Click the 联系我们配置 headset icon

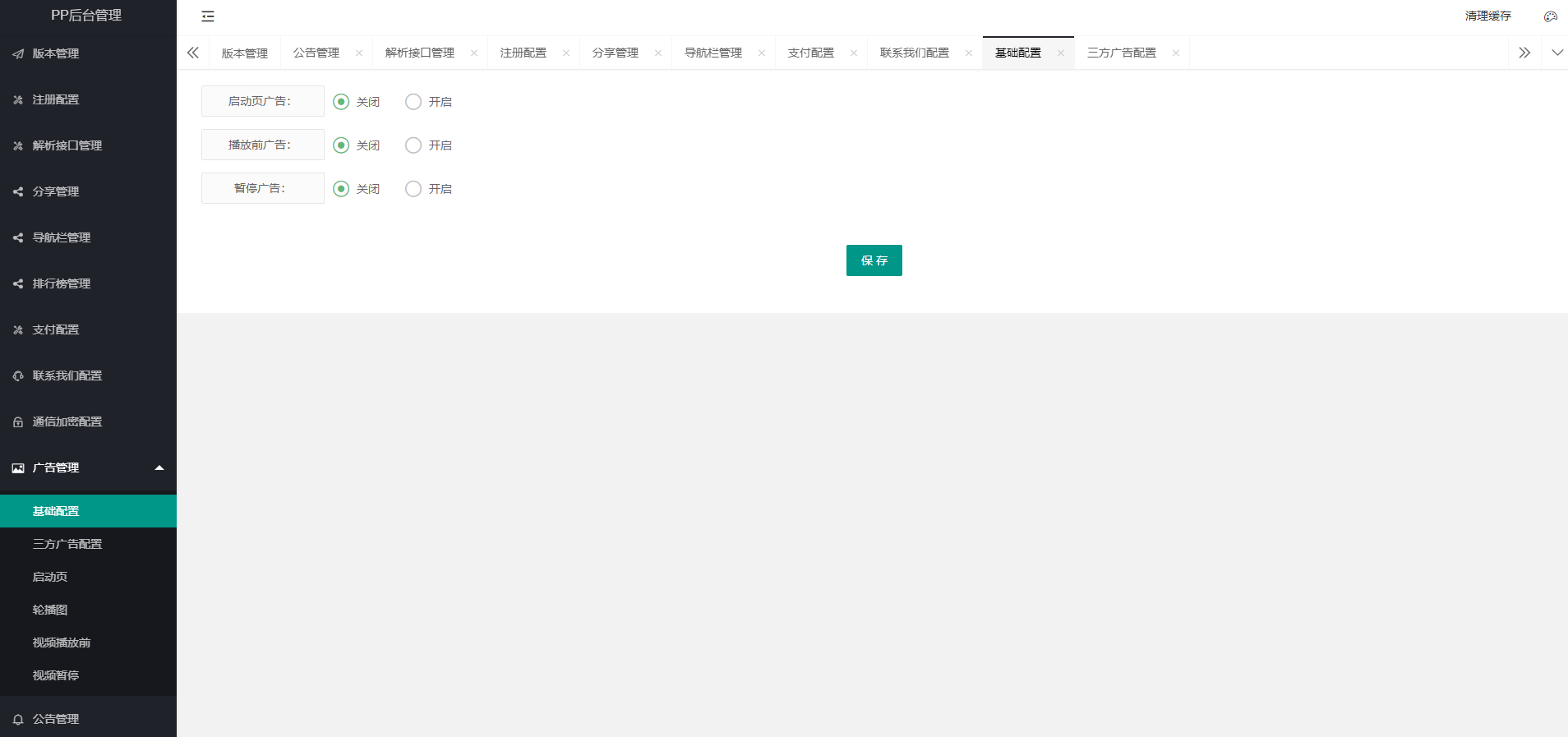pos(18,375)
